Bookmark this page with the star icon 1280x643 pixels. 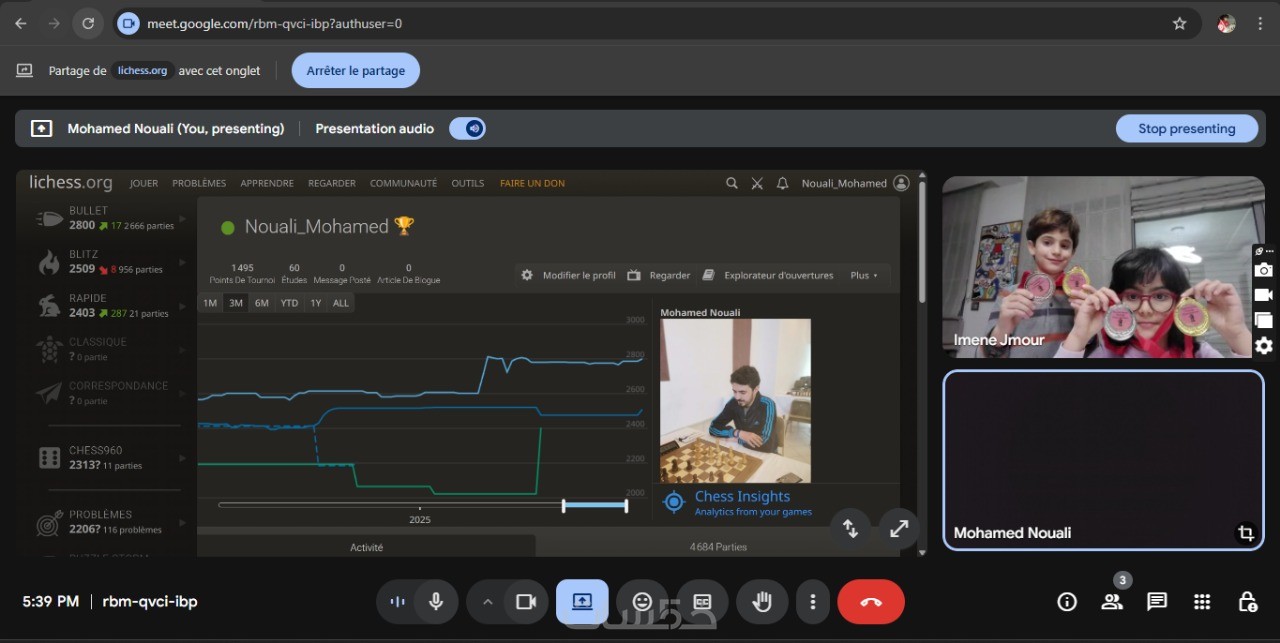pos(1179,23)
